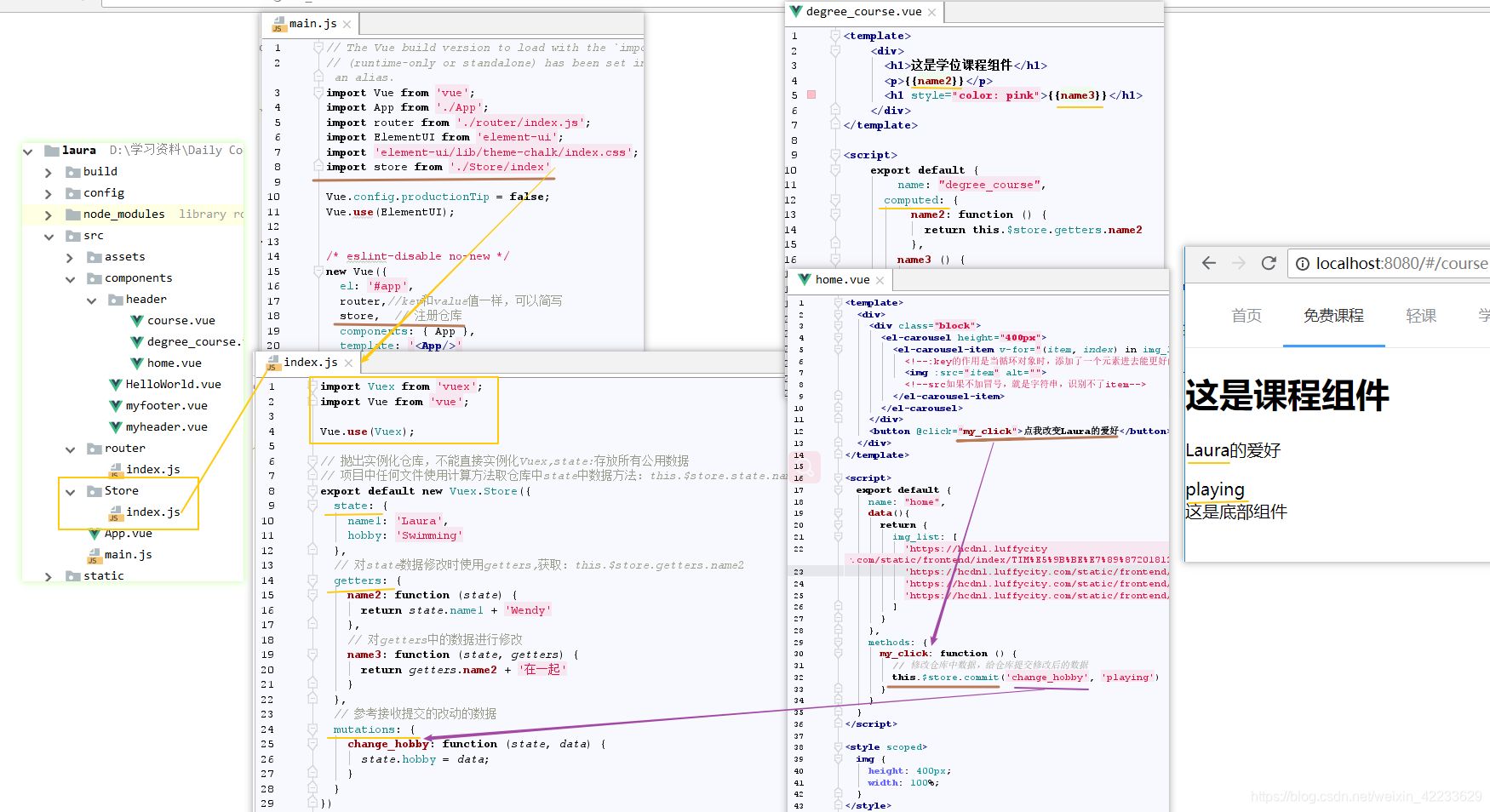Click the Vue icon beside course.vue

coord(136,321)
